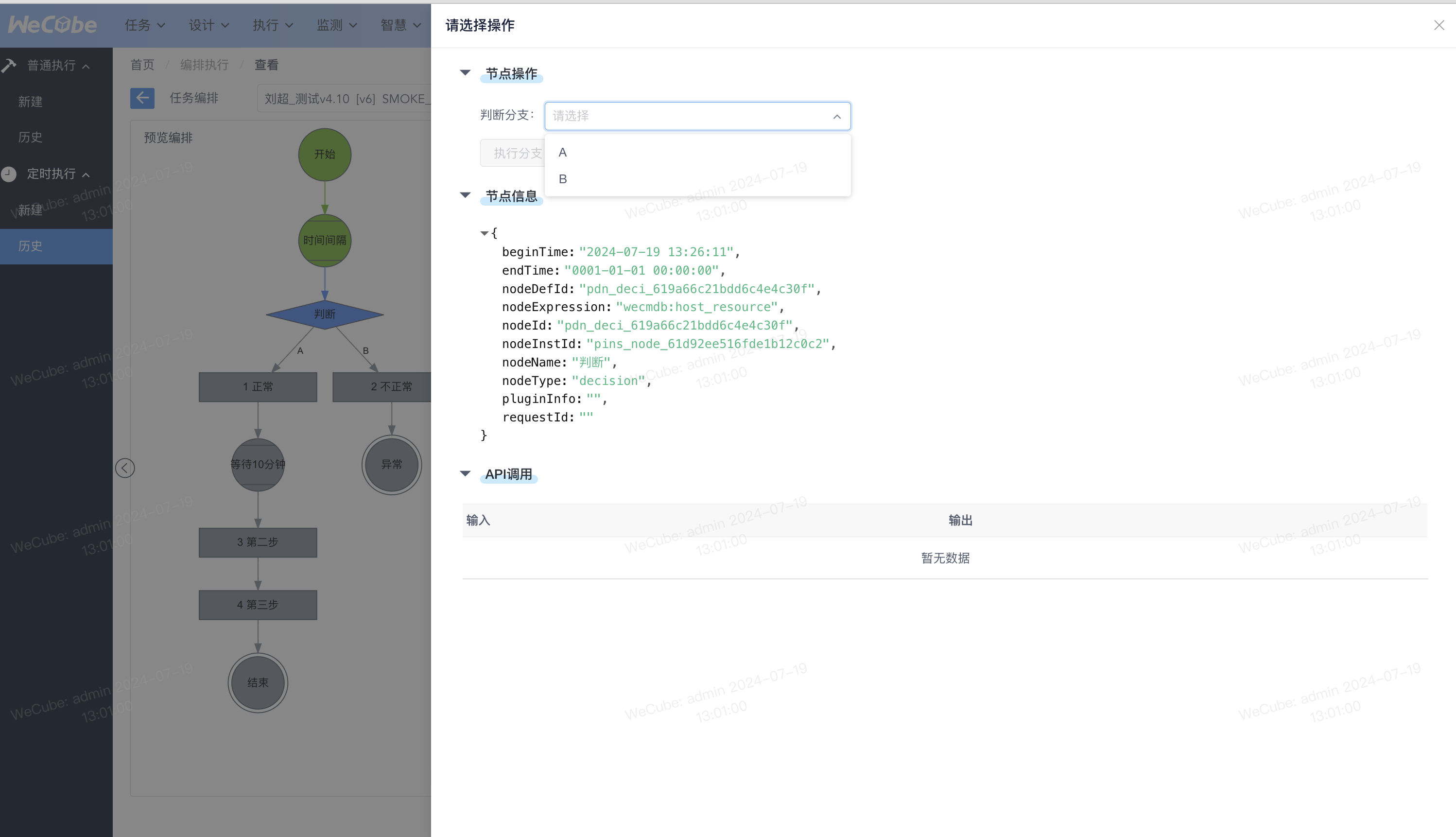Close the 请选择操作 drawer panel

pos(1439,25)
